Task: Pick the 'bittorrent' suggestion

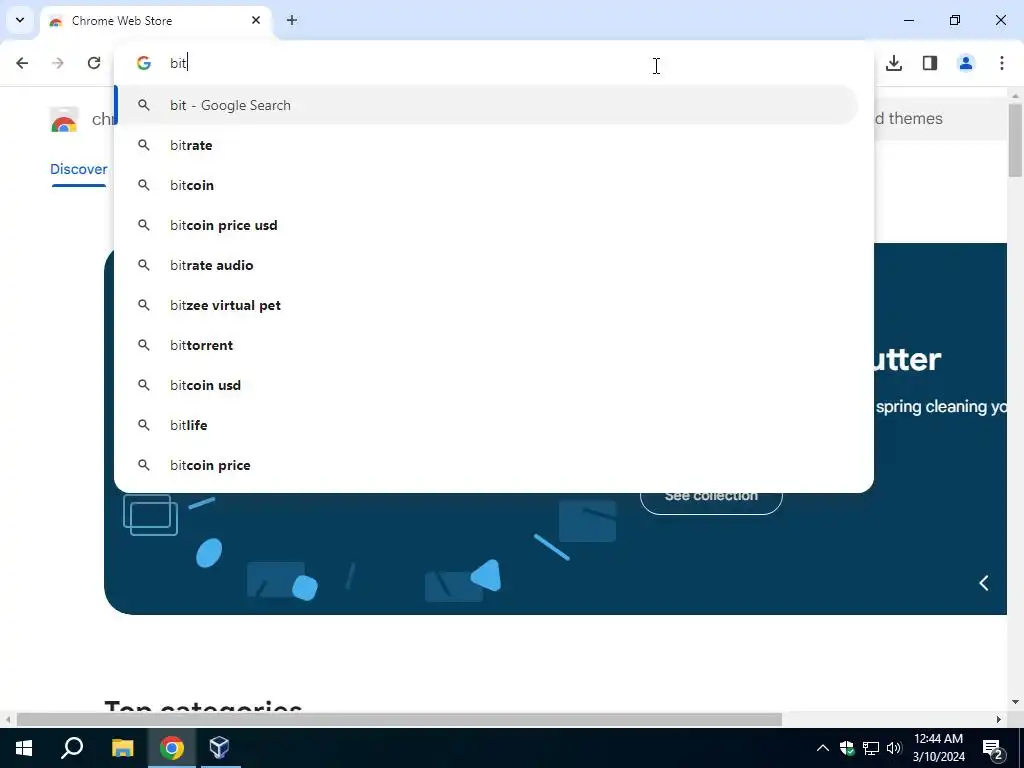Action: [487, 345]
